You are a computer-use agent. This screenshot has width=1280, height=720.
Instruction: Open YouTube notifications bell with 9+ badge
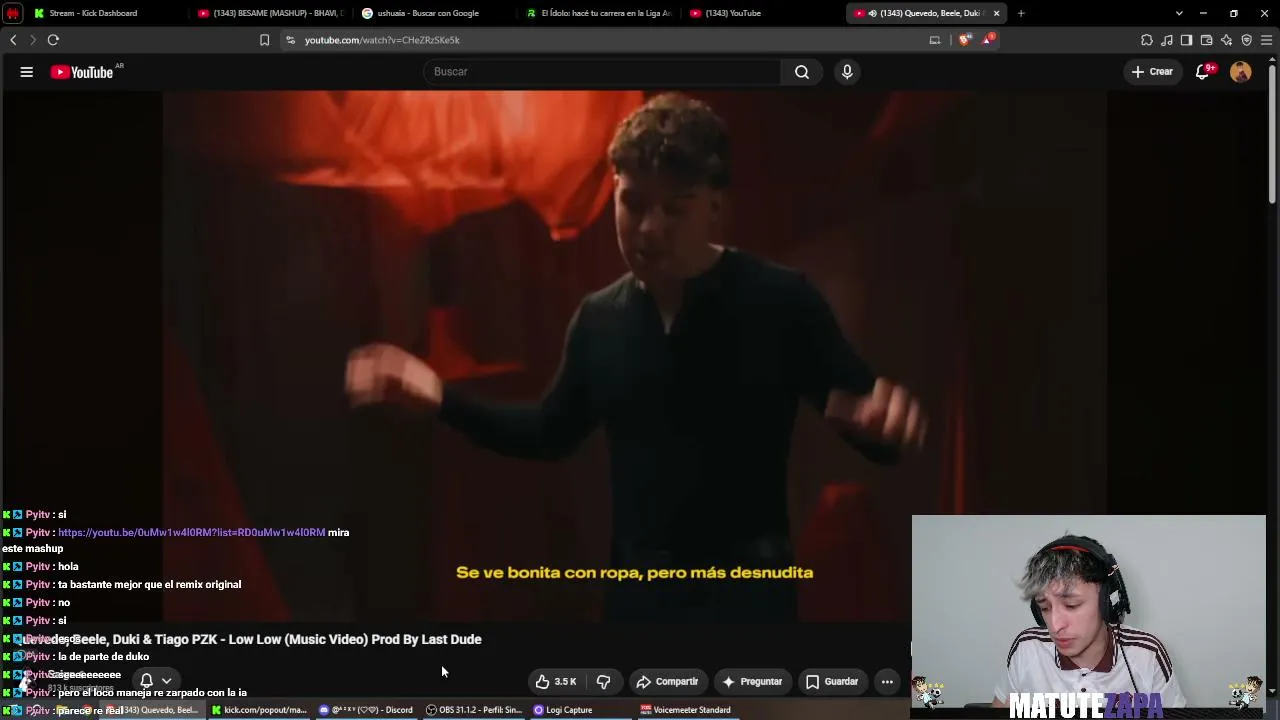[1204, 72]
